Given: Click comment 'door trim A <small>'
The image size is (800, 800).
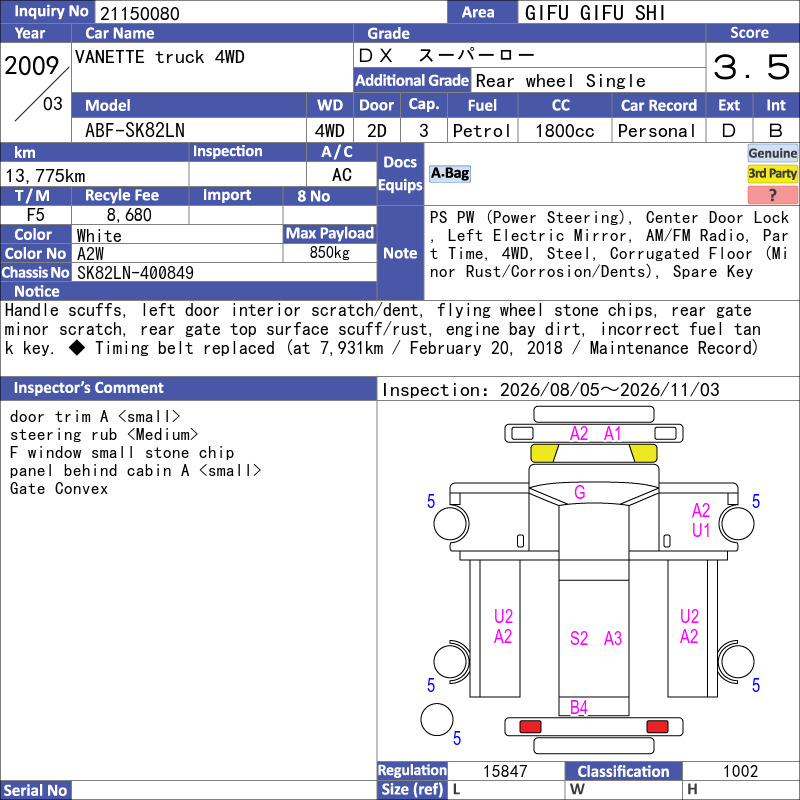Looking at the screenshot, I should (95, 417).
